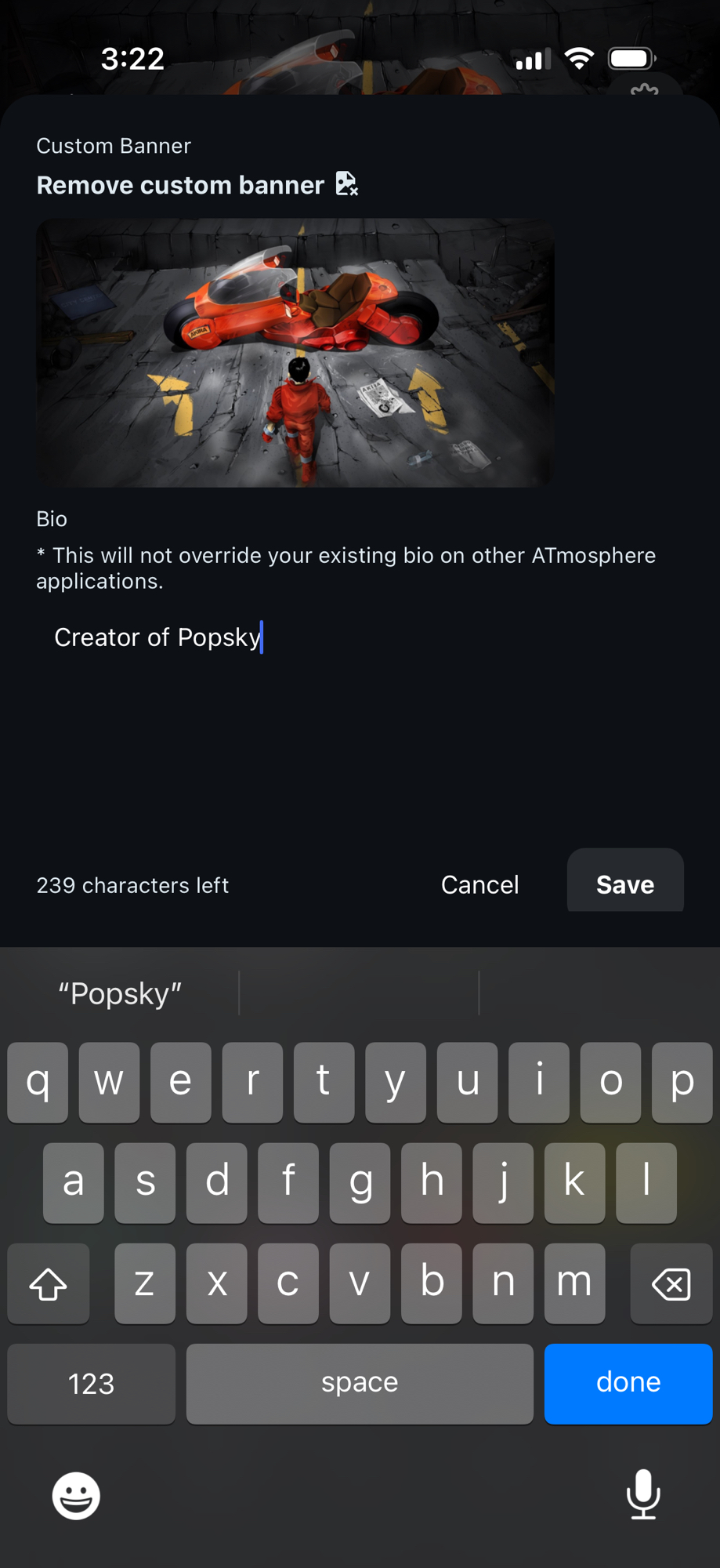The height and width of the screenshot is (1568, 720).
Task: Tap the battery status icon
Action: pyautogui.click(x=632, y=59)
